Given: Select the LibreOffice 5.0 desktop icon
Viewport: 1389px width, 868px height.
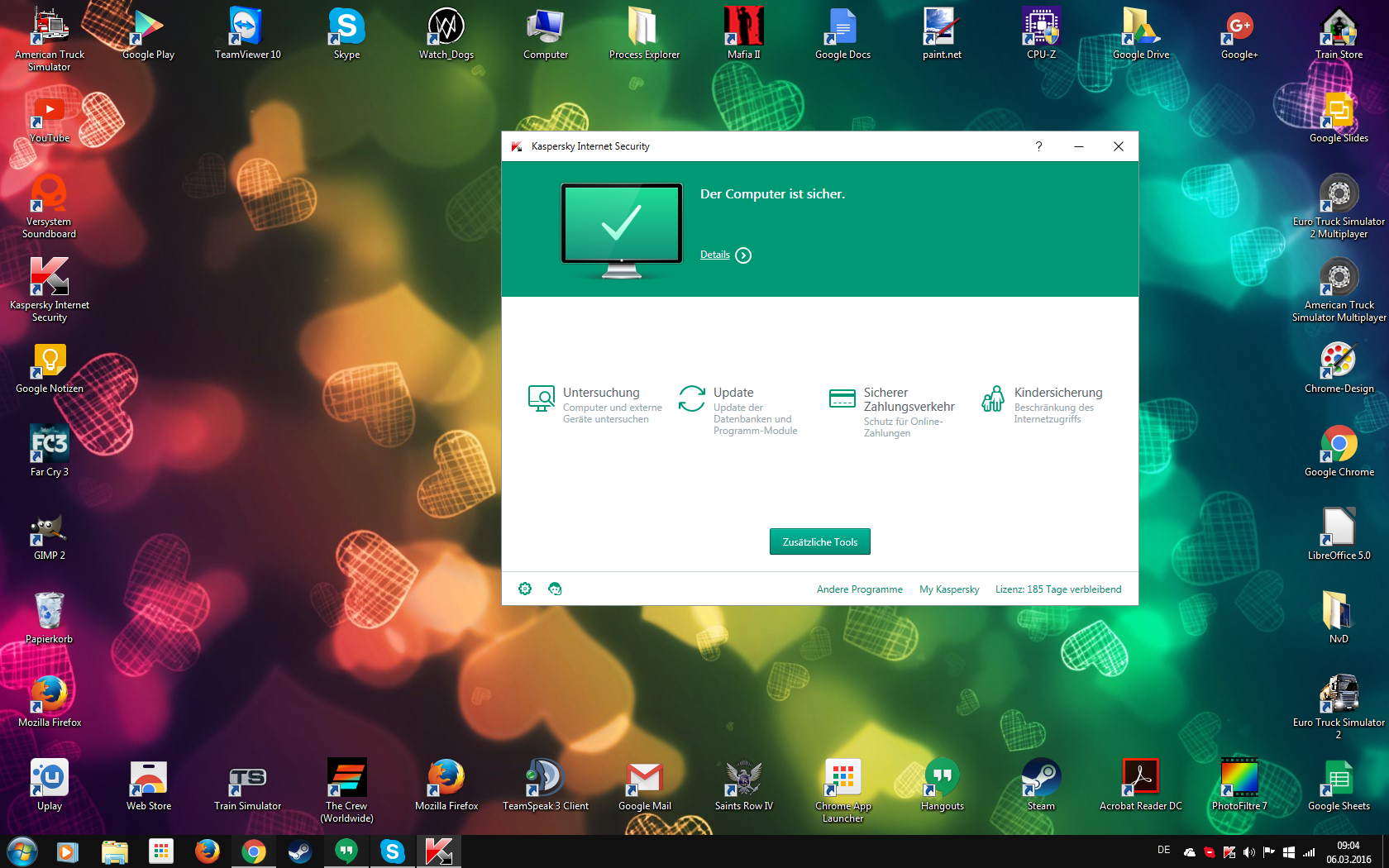Looking at the screenshot, I should [x=1339, y=534].
